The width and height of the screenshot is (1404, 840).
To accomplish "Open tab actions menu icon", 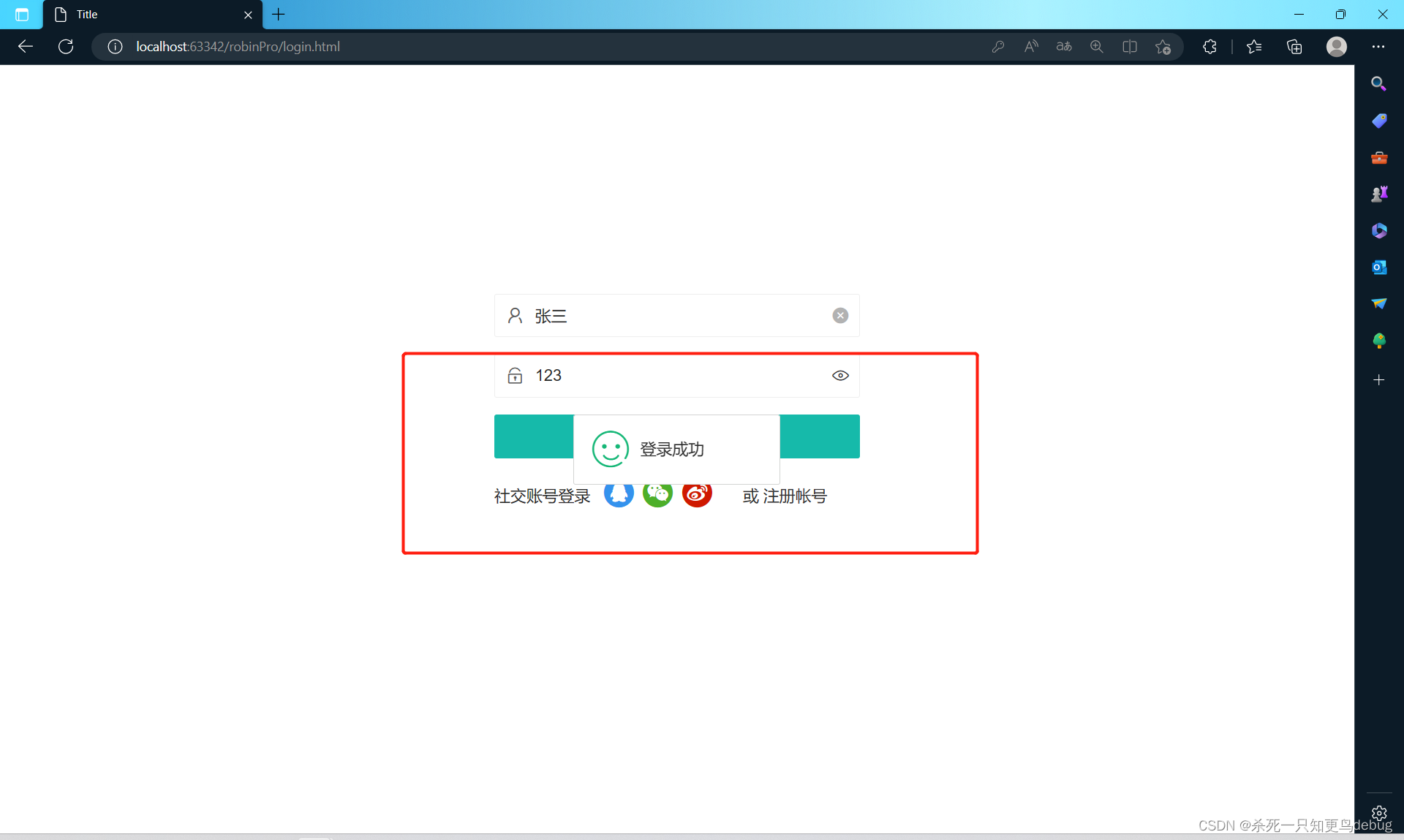I will point(22,15).
